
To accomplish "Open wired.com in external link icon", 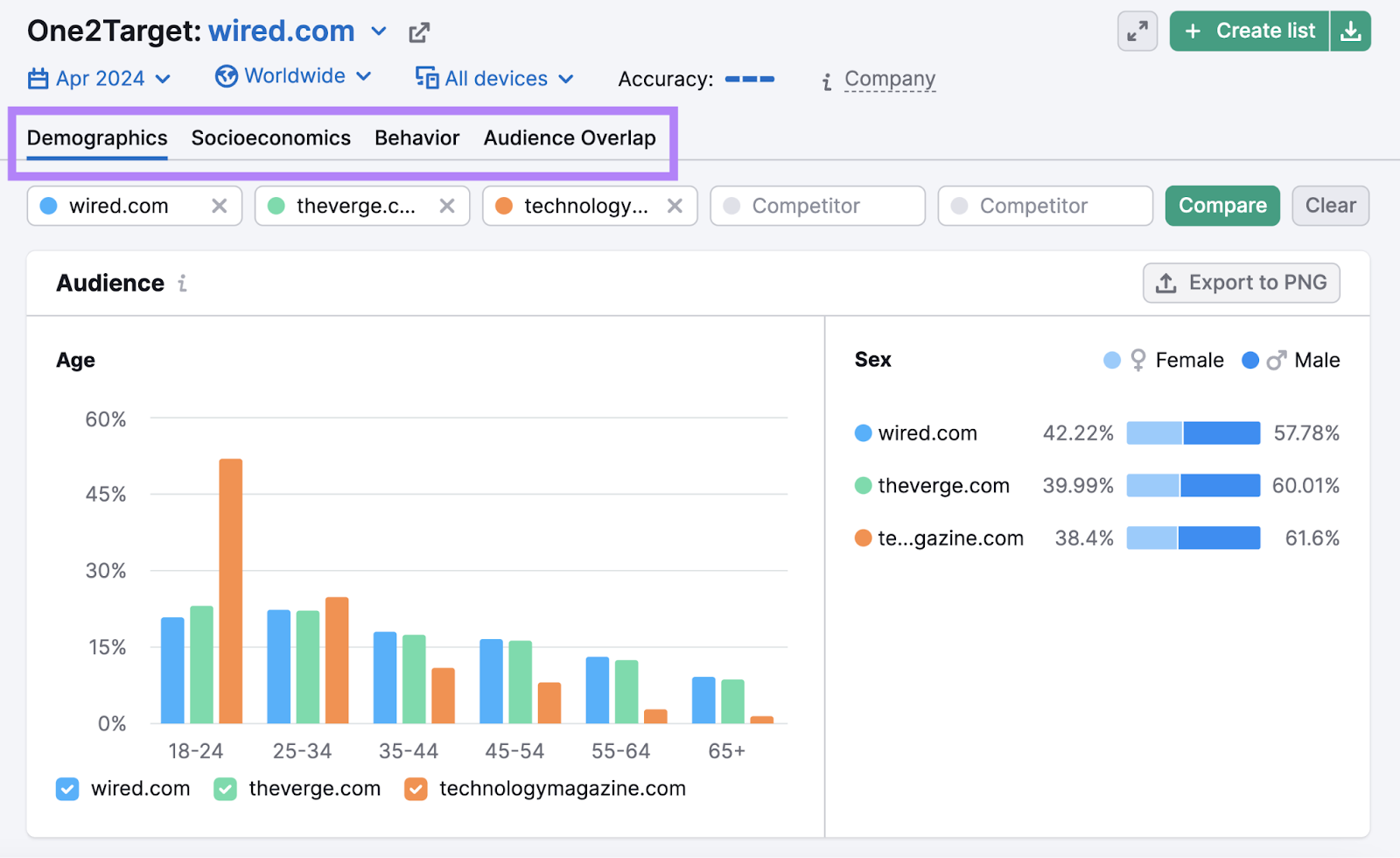I will click(419, 33).
